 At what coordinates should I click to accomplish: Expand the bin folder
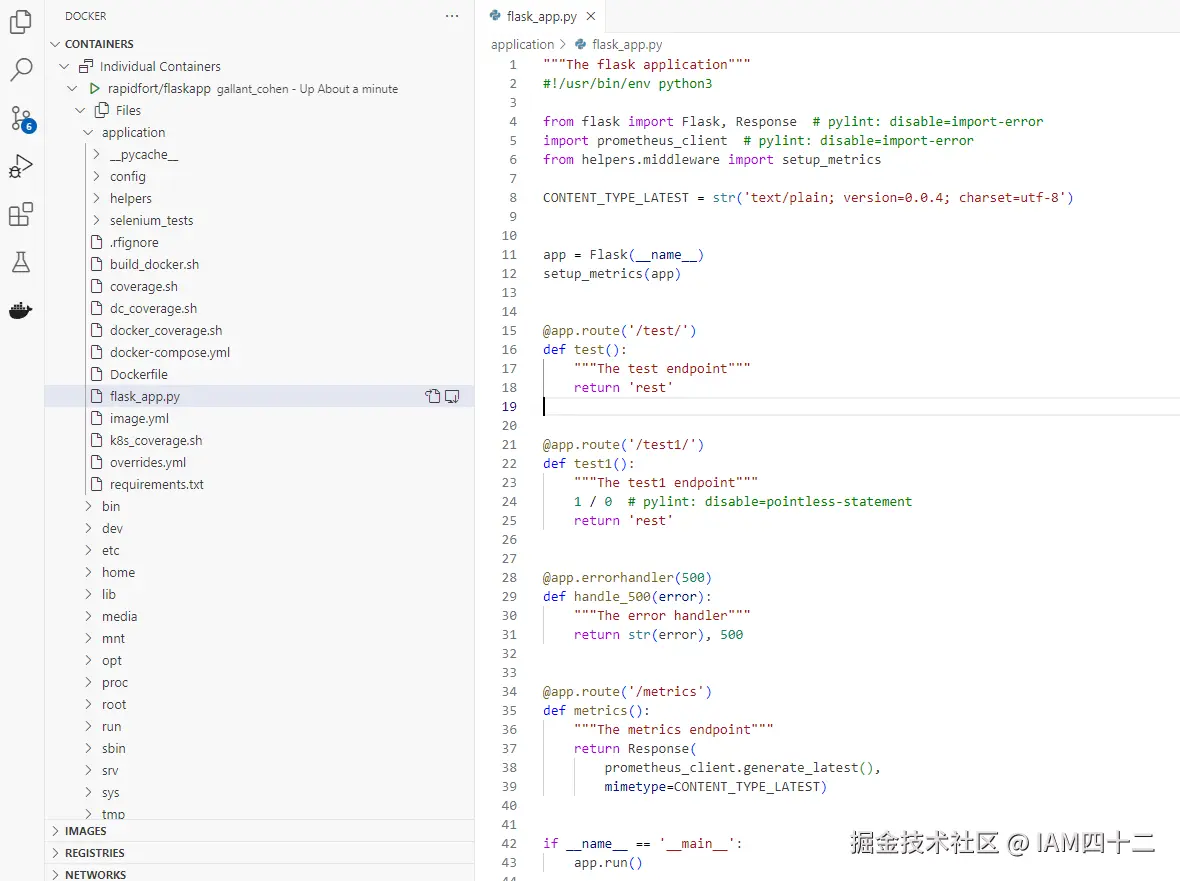tap(88, 506)
